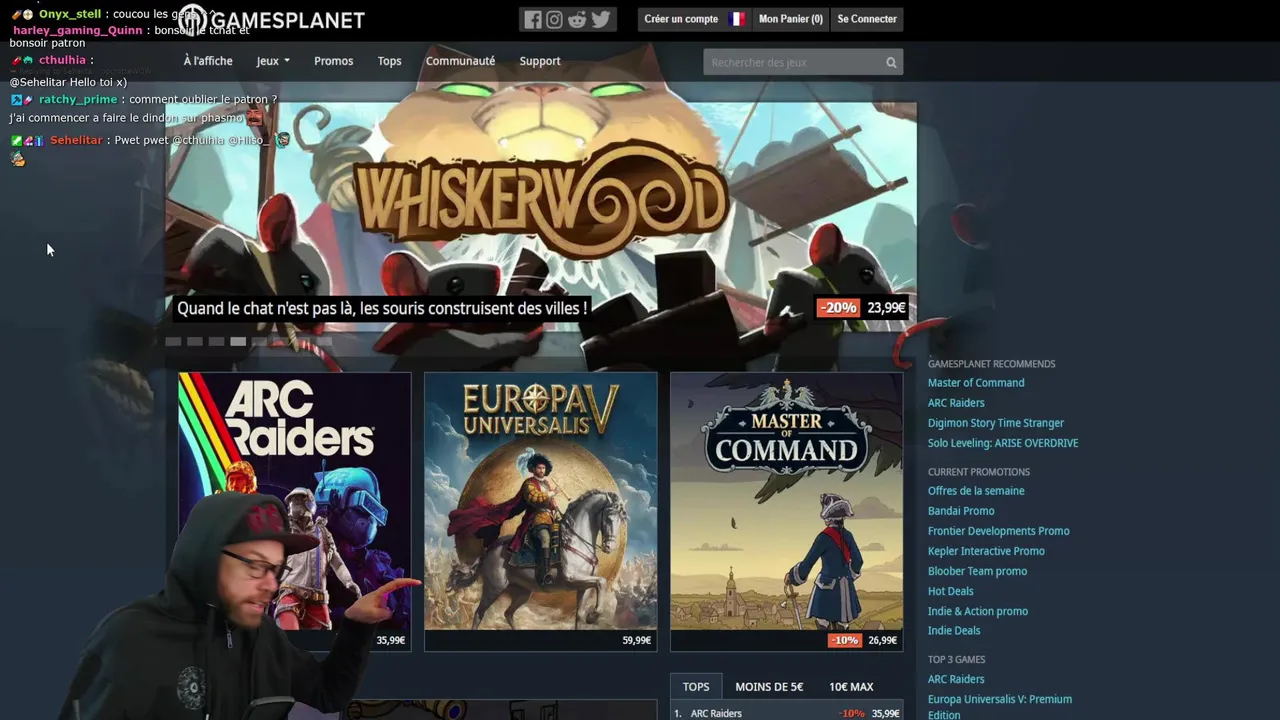Open 'Kepler Interactive Promo' link
This screenshot has width=1280, height=720.
pyautogui.click(x=986, y=551)
